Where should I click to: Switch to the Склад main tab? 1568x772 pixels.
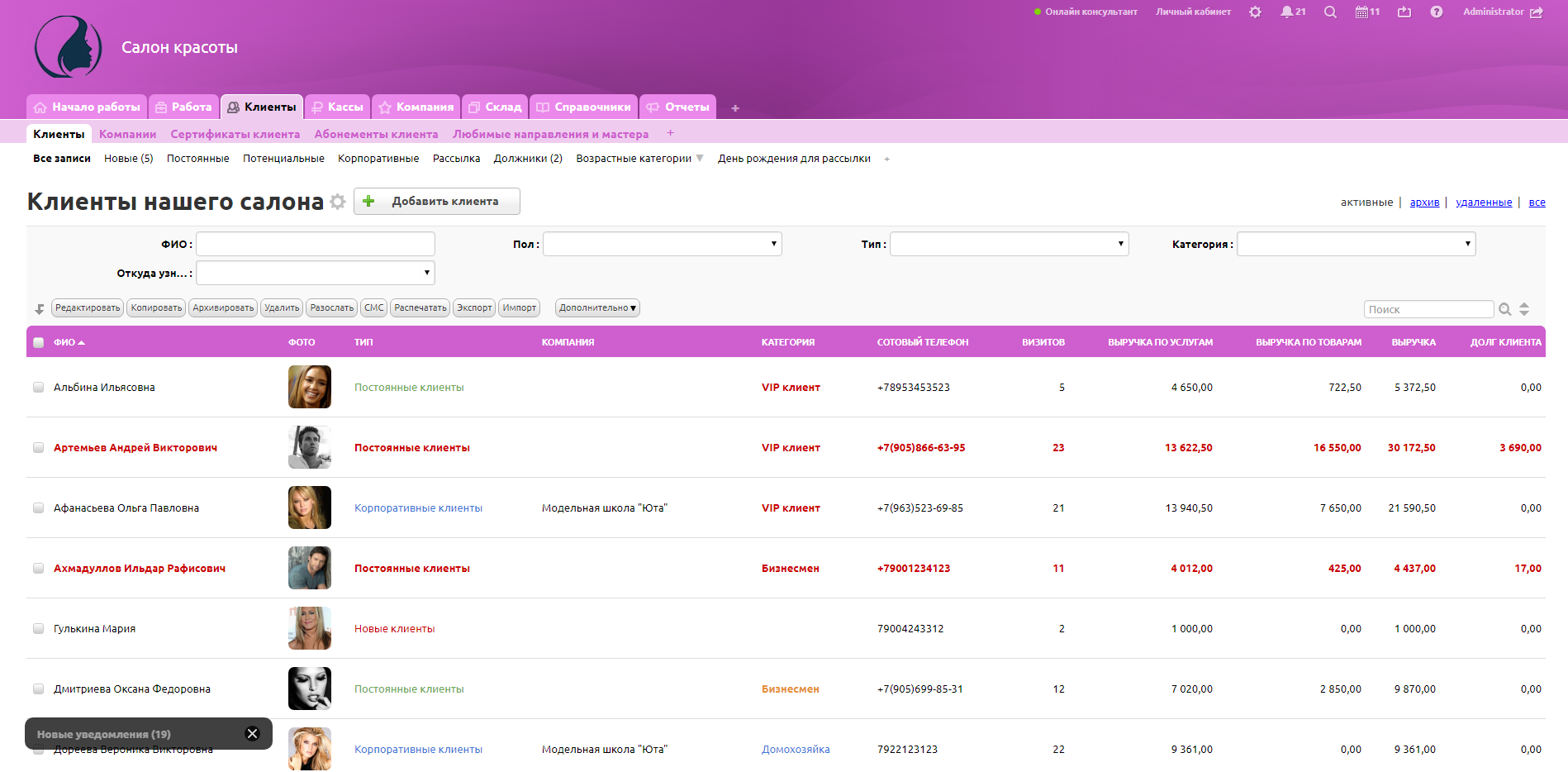point(495,107)
